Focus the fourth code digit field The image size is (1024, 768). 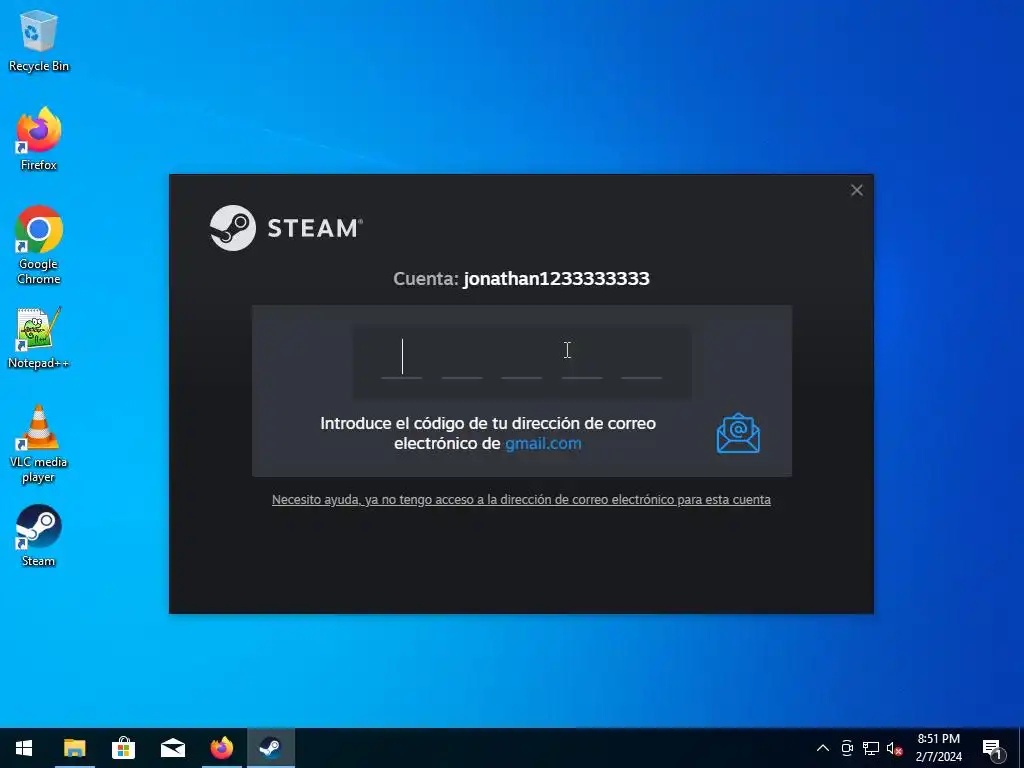[582, 358]
